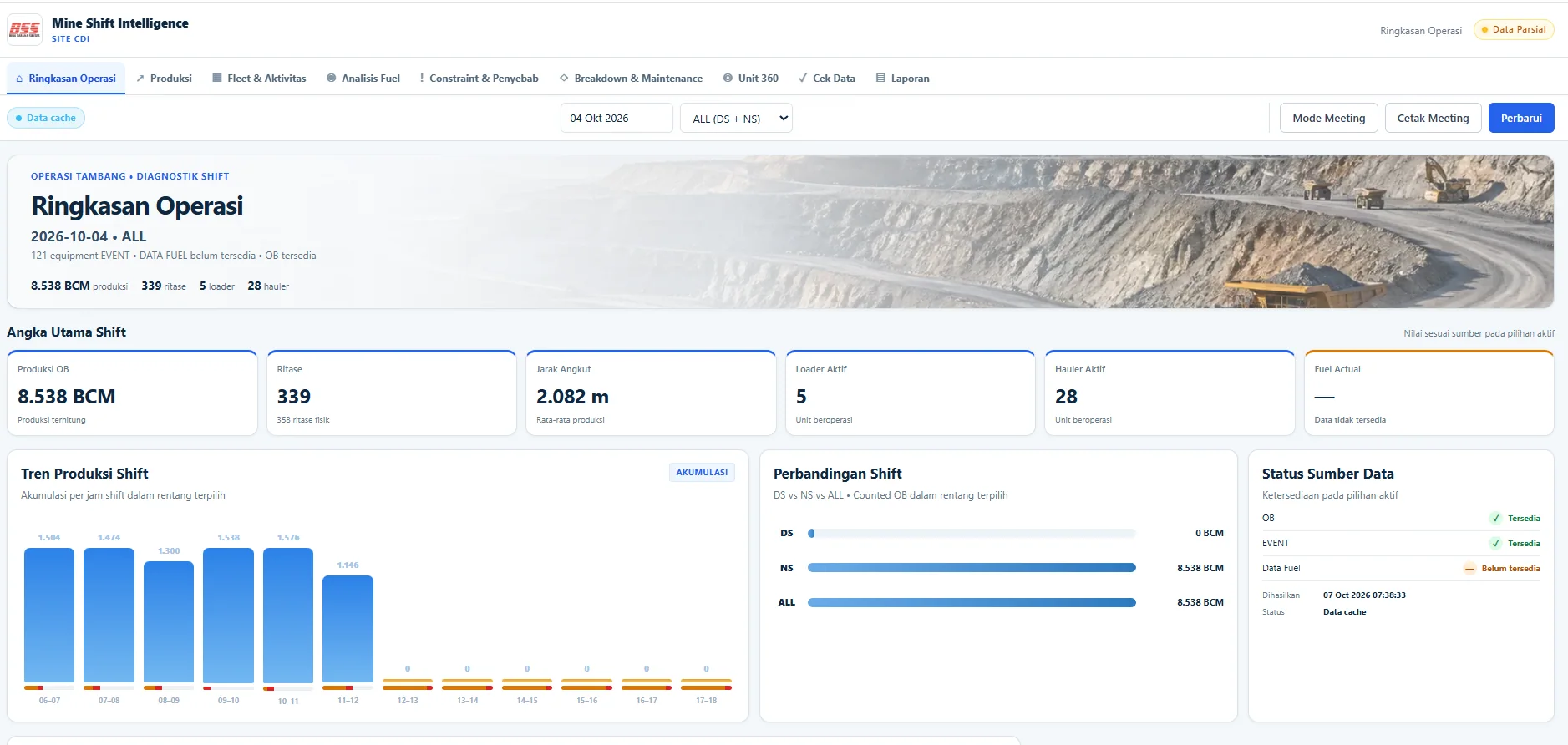Viewport: 1568px width, 745px height.
Task: Click the ALL shift comparison bar
Action: tap(972, 602)
